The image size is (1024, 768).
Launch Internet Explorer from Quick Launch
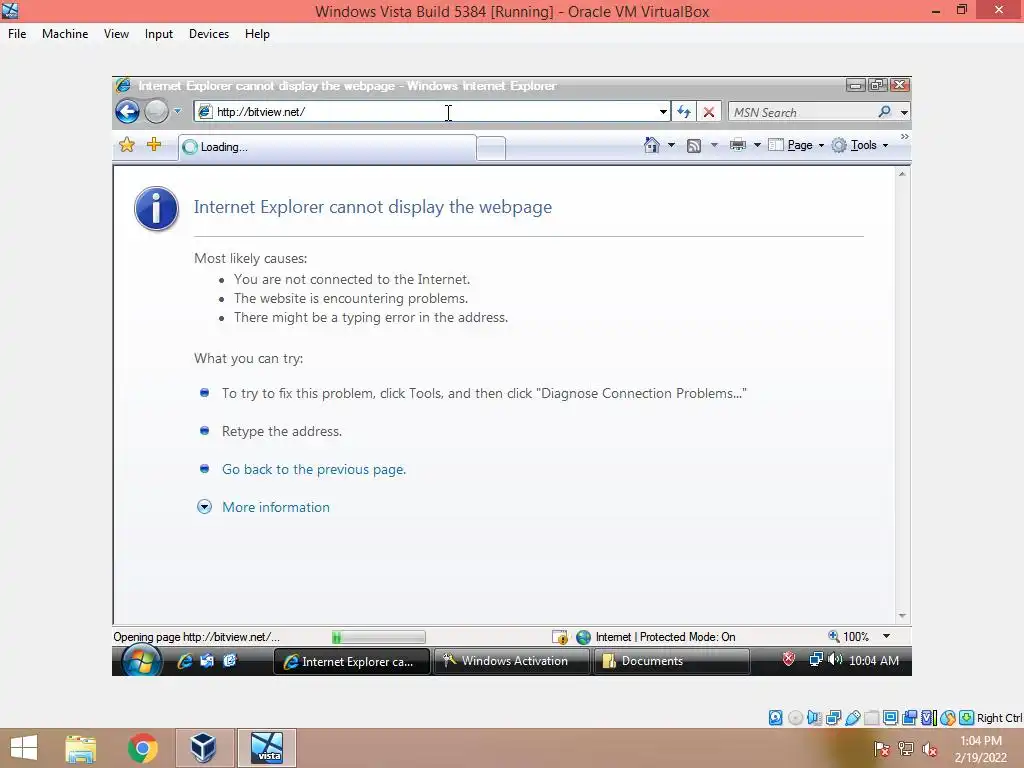(185, 661)
